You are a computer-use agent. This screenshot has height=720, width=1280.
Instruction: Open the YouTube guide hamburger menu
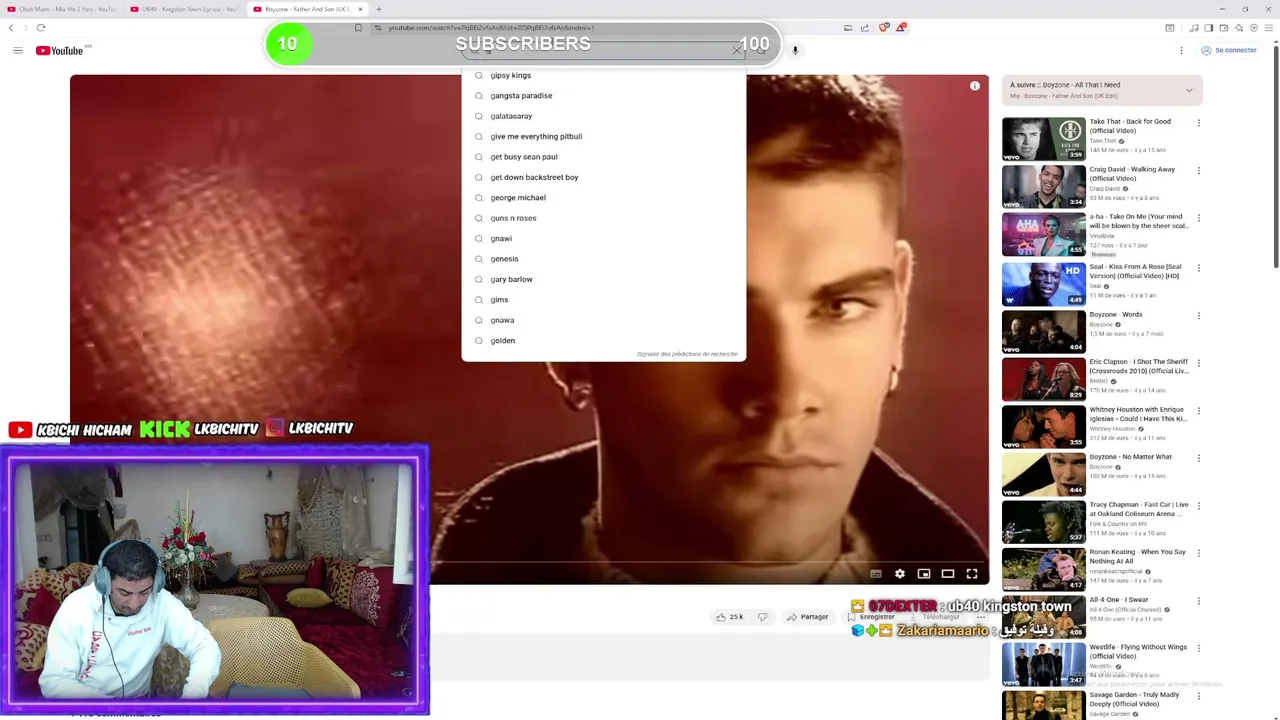[x=17, y=50]
